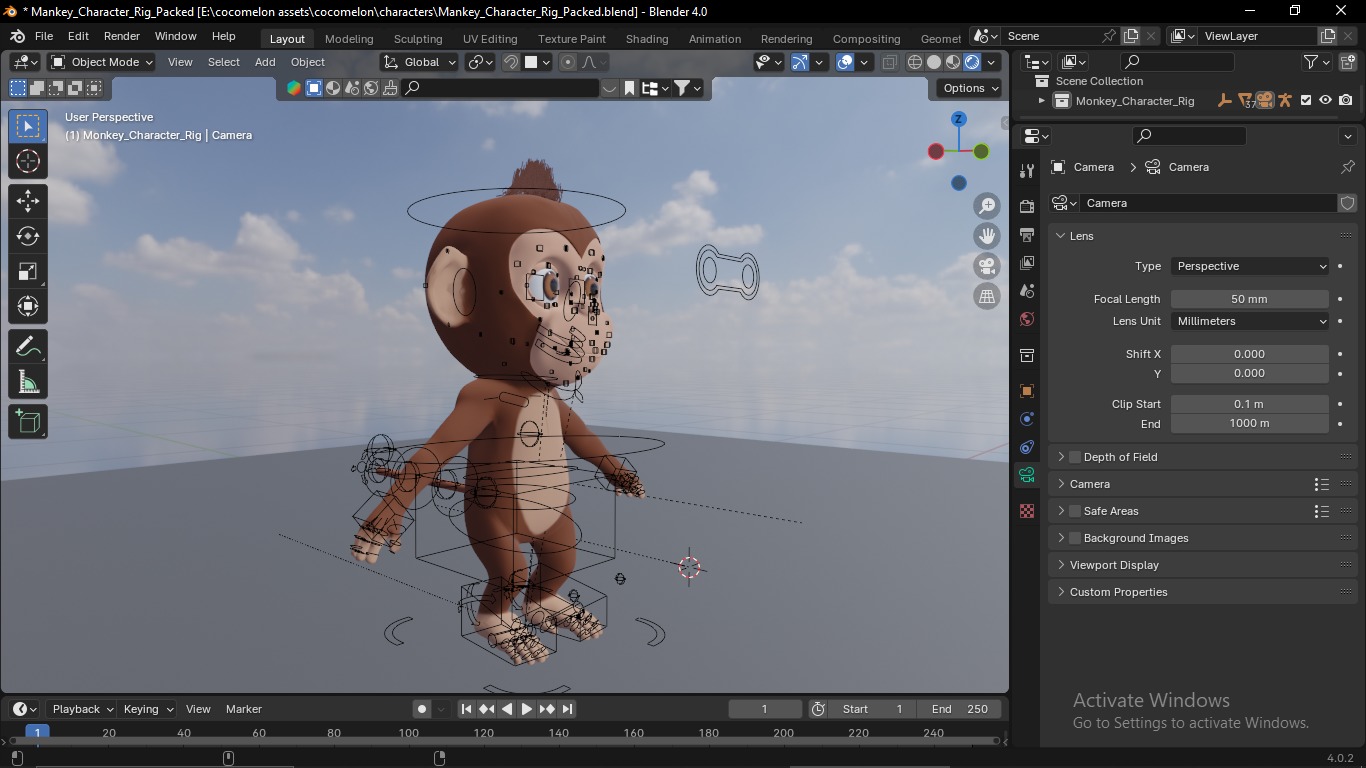The image size is (1366, 768).
Task: Open the Object properties tab
Action: [x=1027, y=391]
